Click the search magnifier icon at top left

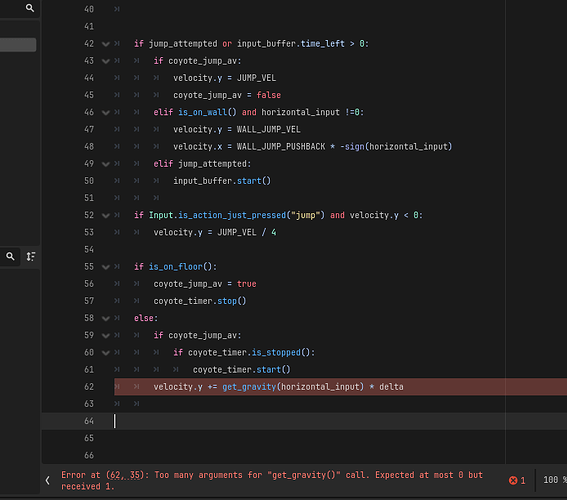[30, 8]
